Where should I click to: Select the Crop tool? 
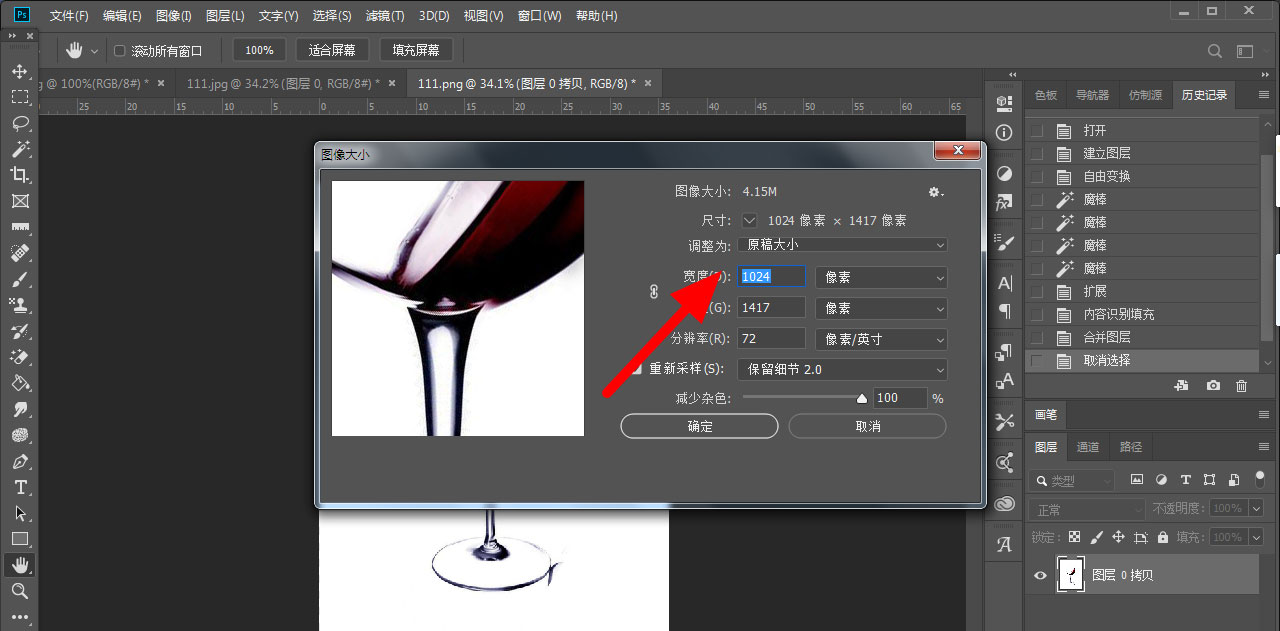(x=20, y=175)
